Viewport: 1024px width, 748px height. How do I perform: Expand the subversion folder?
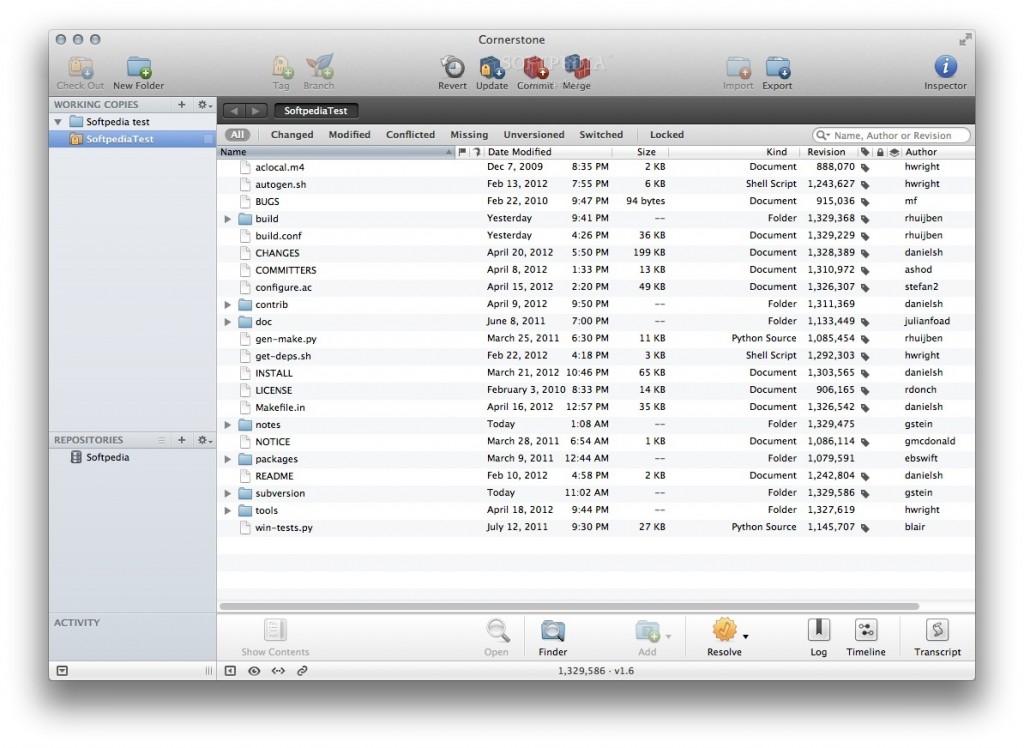(227, 493)
